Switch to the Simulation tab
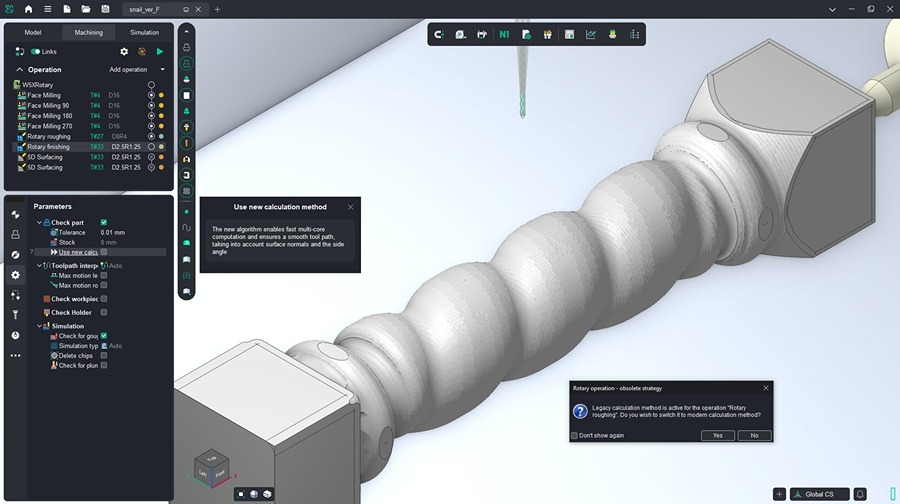This screenshot has height=504, width=900. tap(144, 32)
